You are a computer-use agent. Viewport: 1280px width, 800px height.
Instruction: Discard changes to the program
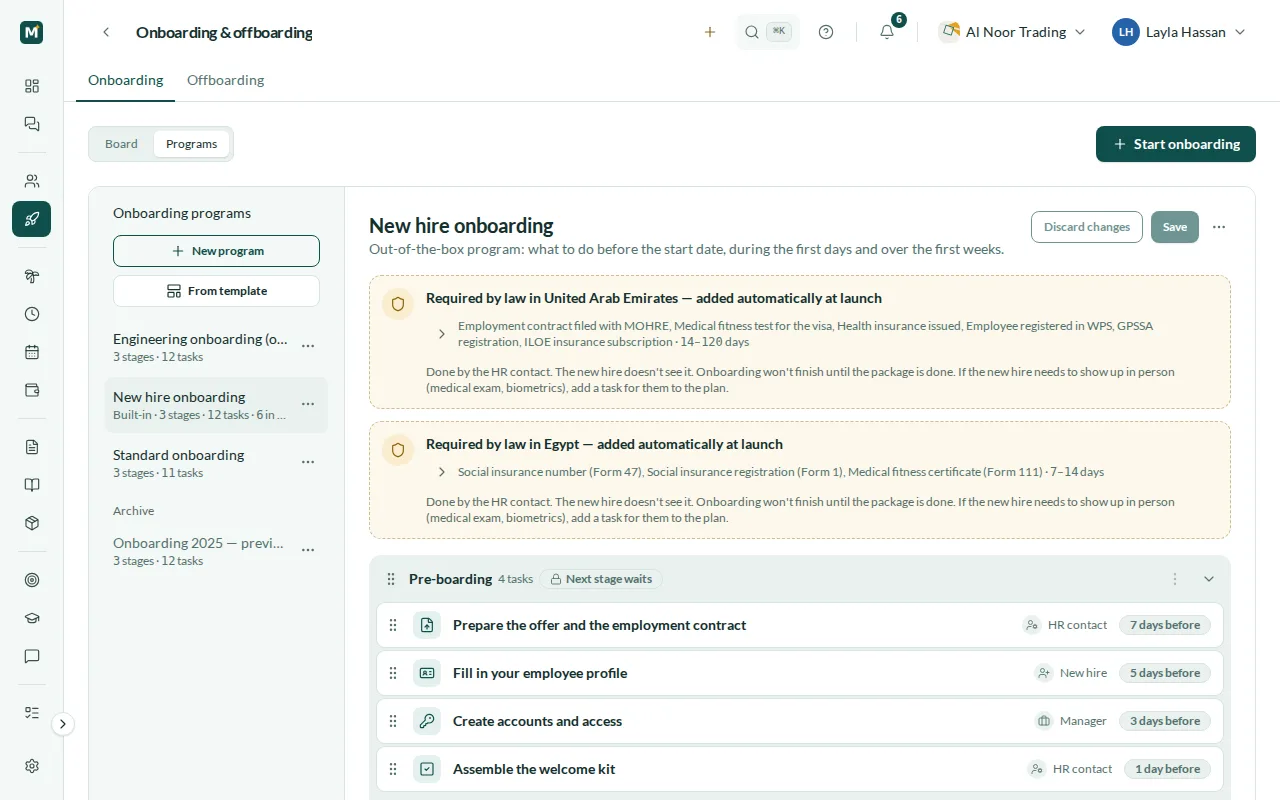(x=1087, y=227)
